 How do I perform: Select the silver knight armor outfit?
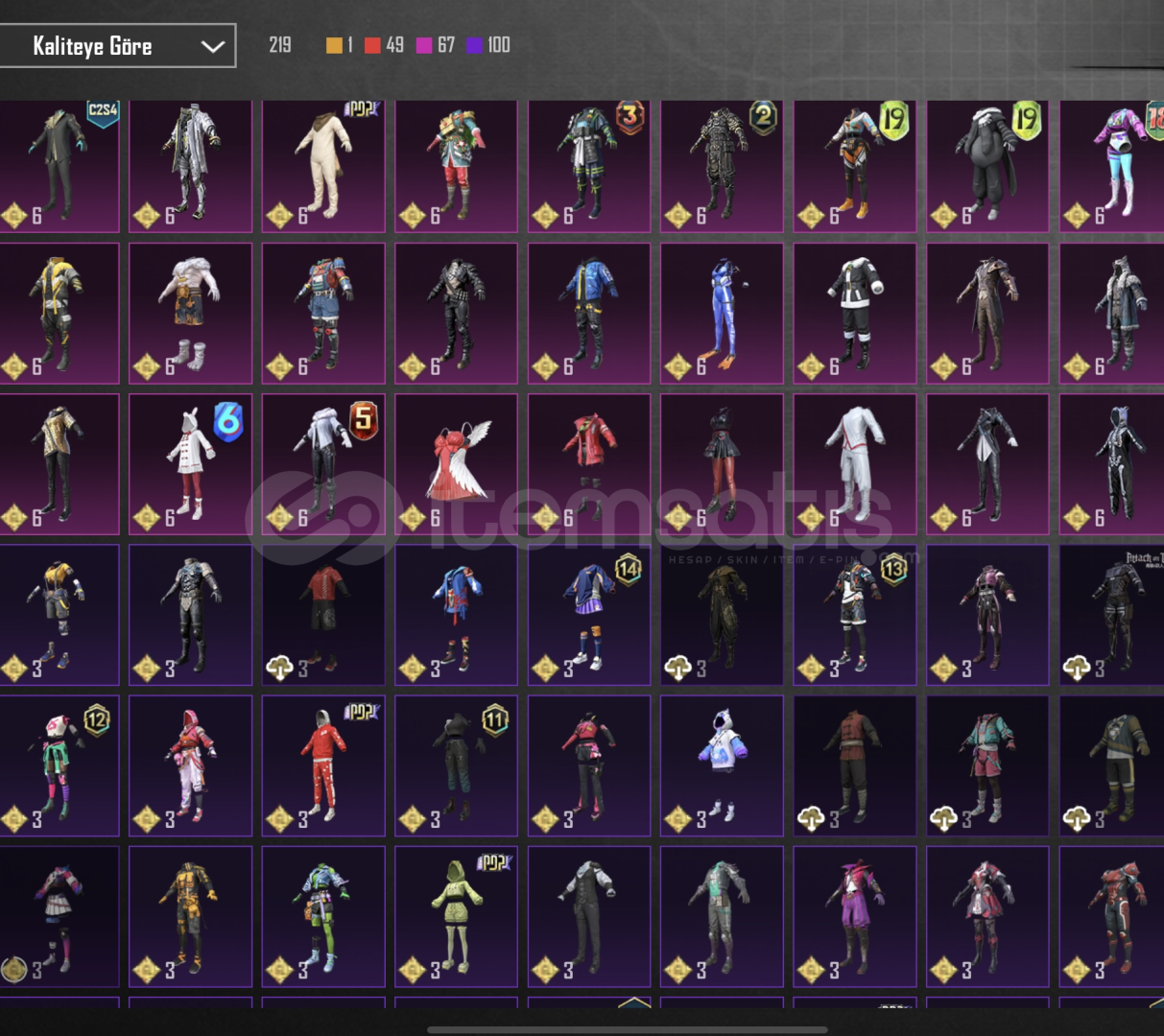[191, 615]
